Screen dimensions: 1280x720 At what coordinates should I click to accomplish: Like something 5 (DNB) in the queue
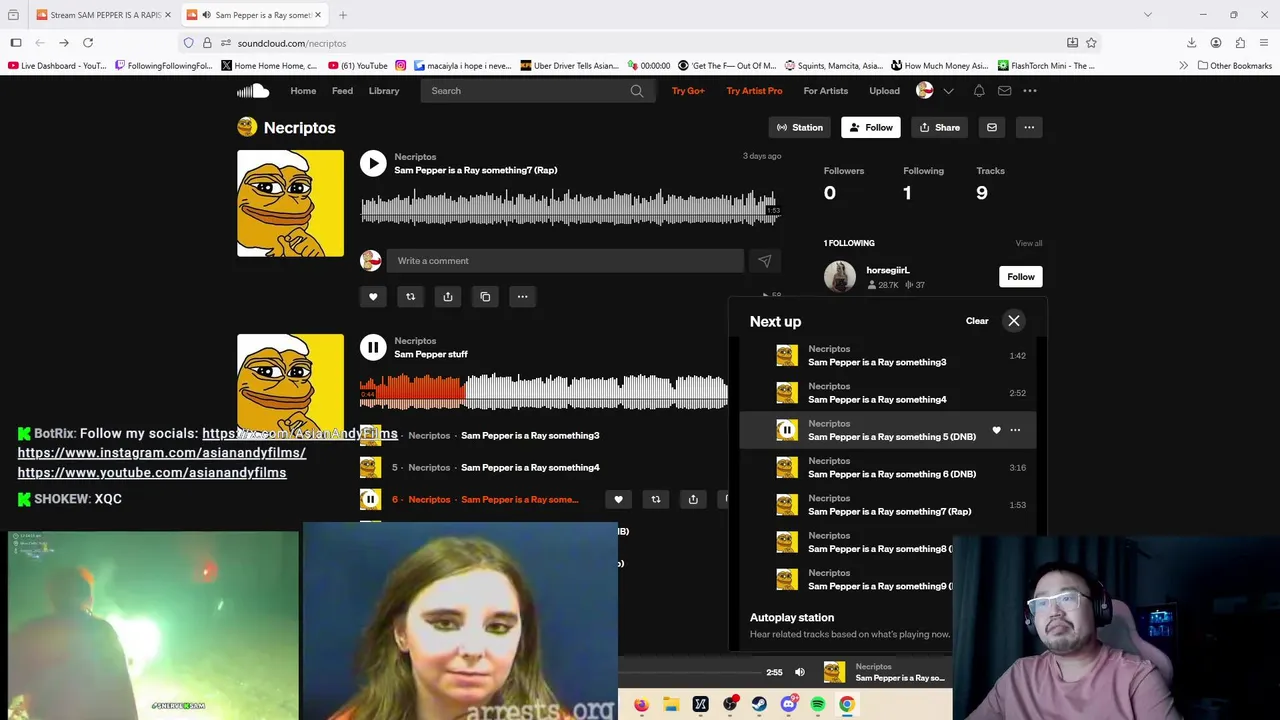(x=996, y=430)
